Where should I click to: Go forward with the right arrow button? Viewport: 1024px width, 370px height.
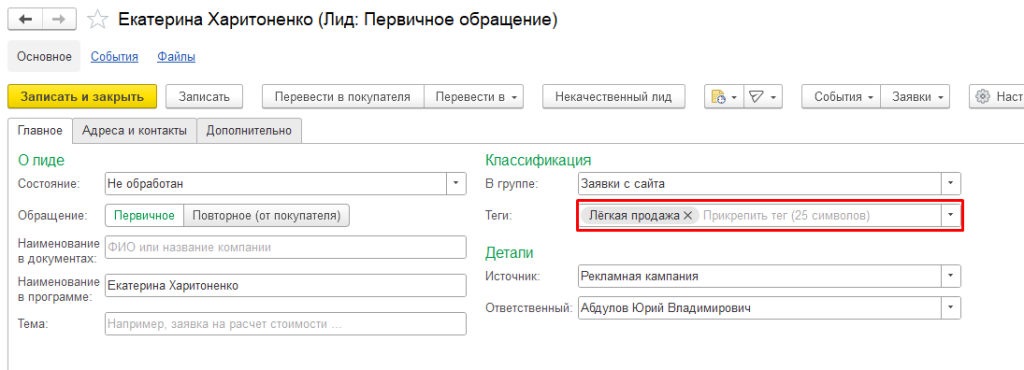[x=59, y=19]
